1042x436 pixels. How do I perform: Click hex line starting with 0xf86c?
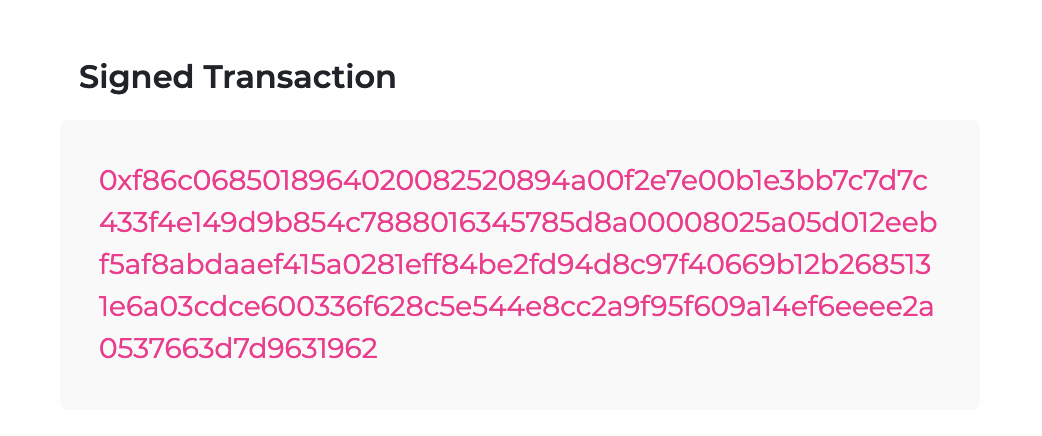[513, 181]
